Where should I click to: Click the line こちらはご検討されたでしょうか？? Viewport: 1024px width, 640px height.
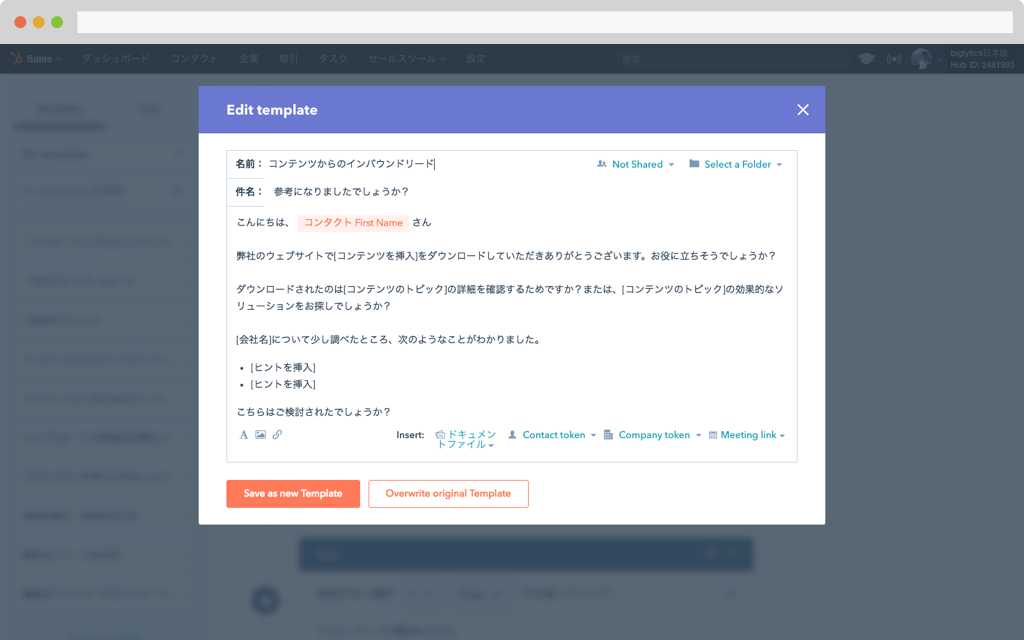pos(313,412)
